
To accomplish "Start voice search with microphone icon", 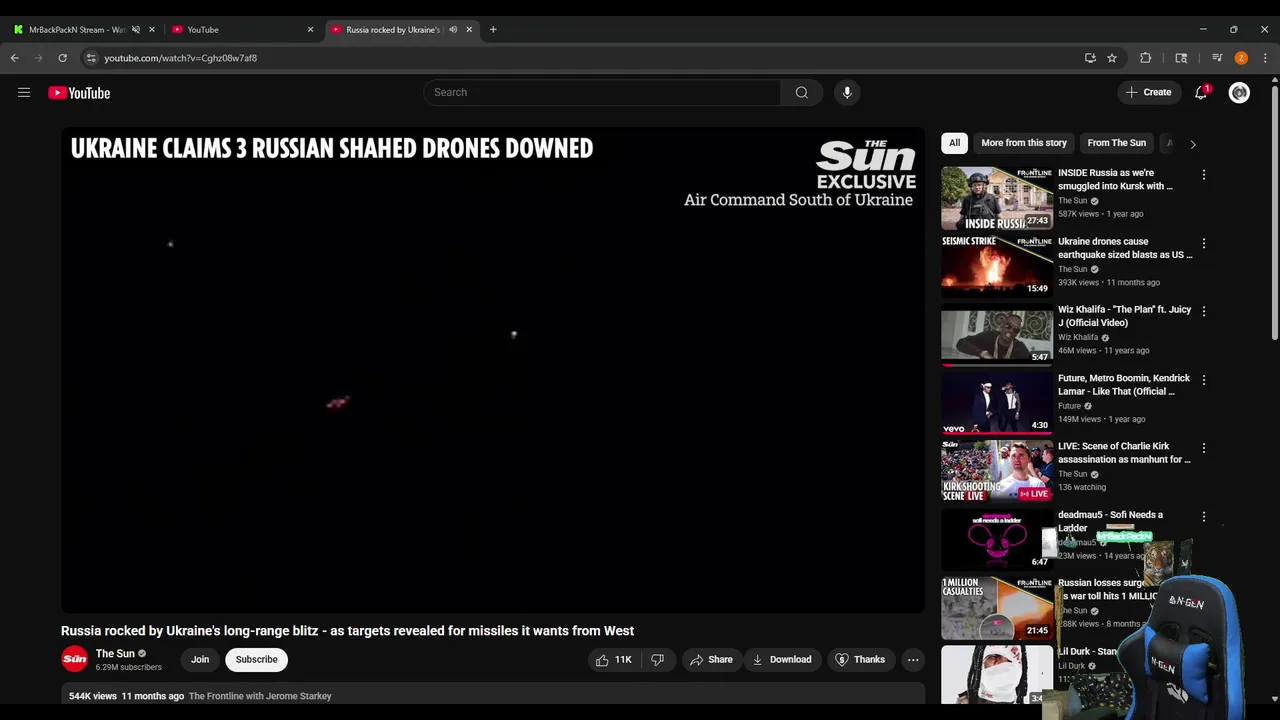I will (847, 93).
